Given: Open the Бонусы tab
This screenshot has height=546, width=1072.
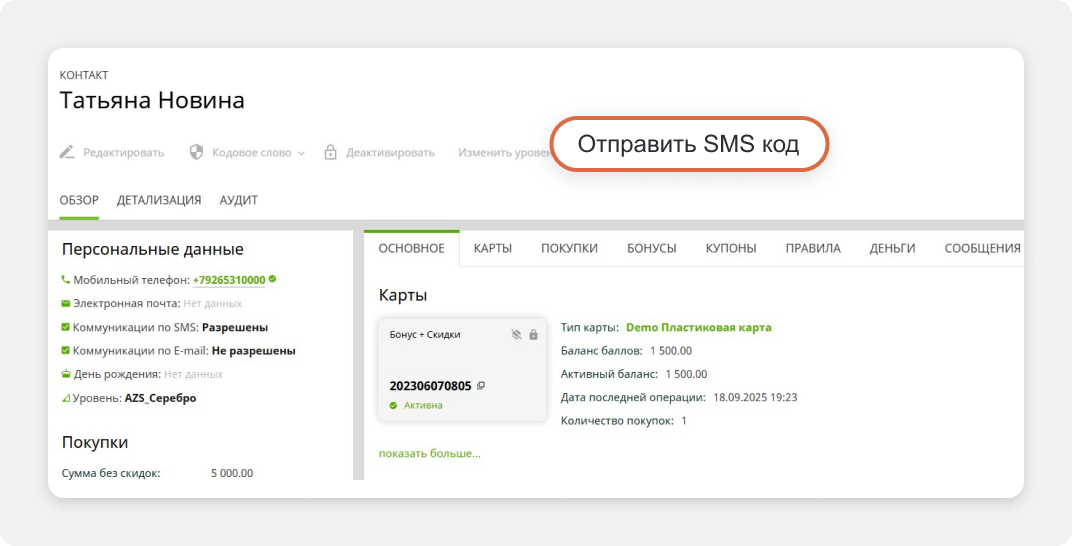Looking at the screenshot, I should (651, 248).
